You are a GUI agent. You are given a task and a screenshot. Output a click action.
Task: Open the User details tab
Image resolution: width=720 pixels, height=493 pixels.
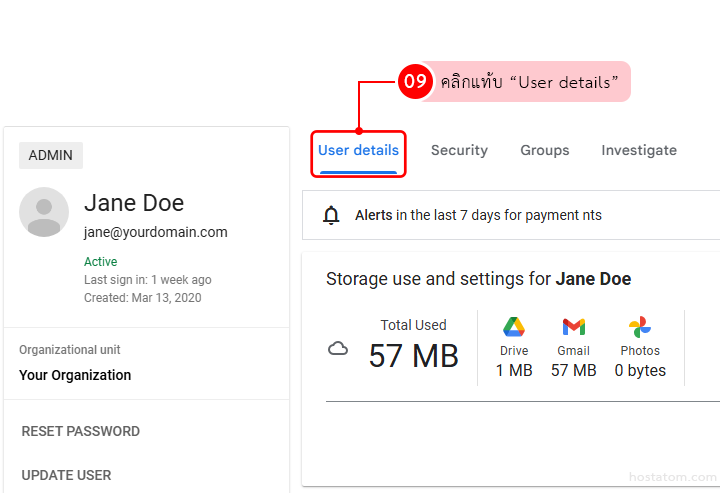coord(358,151)
